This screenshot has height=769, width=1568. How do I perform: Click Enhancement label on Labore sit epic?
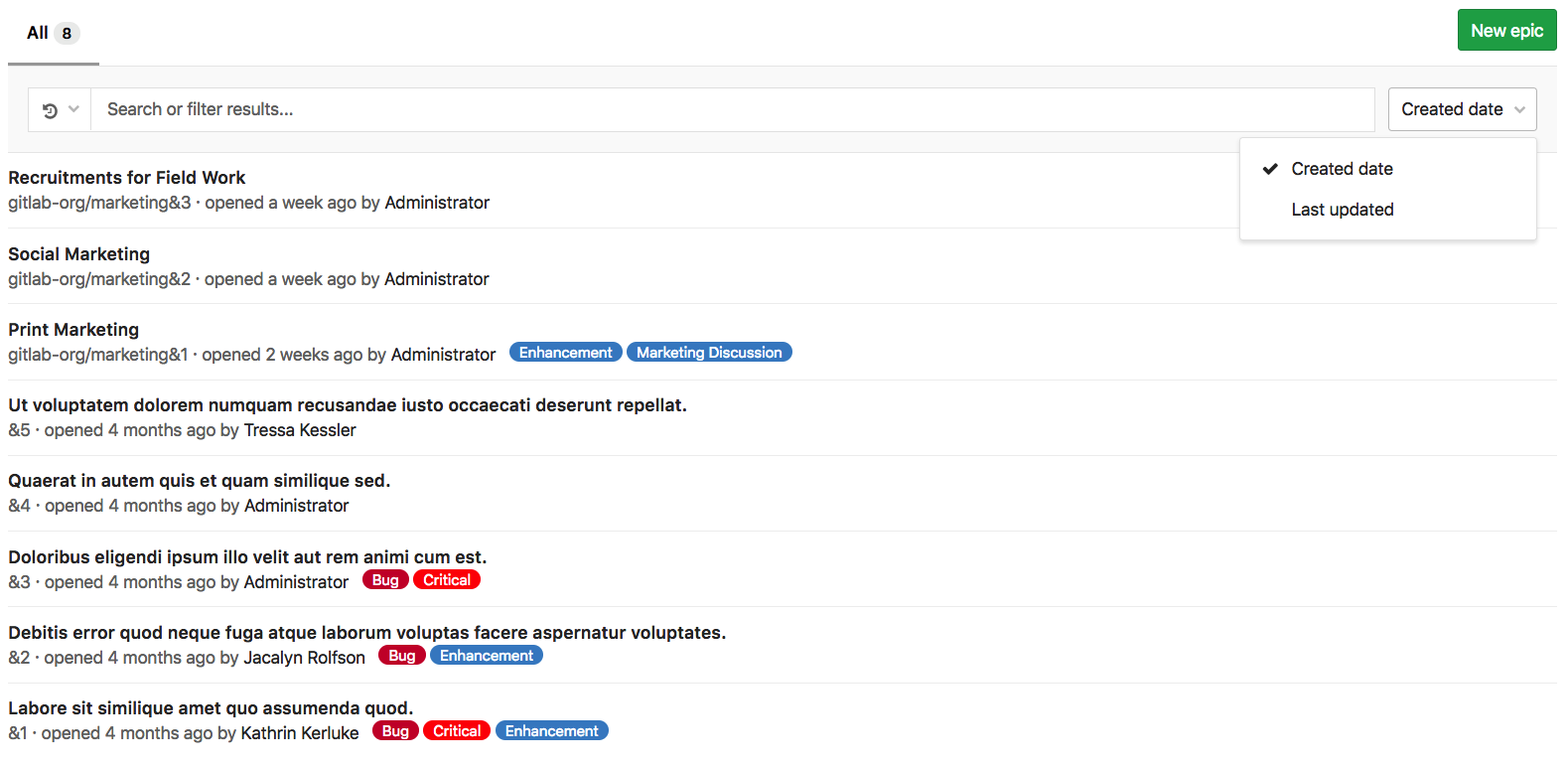click(x=551, y=731)
